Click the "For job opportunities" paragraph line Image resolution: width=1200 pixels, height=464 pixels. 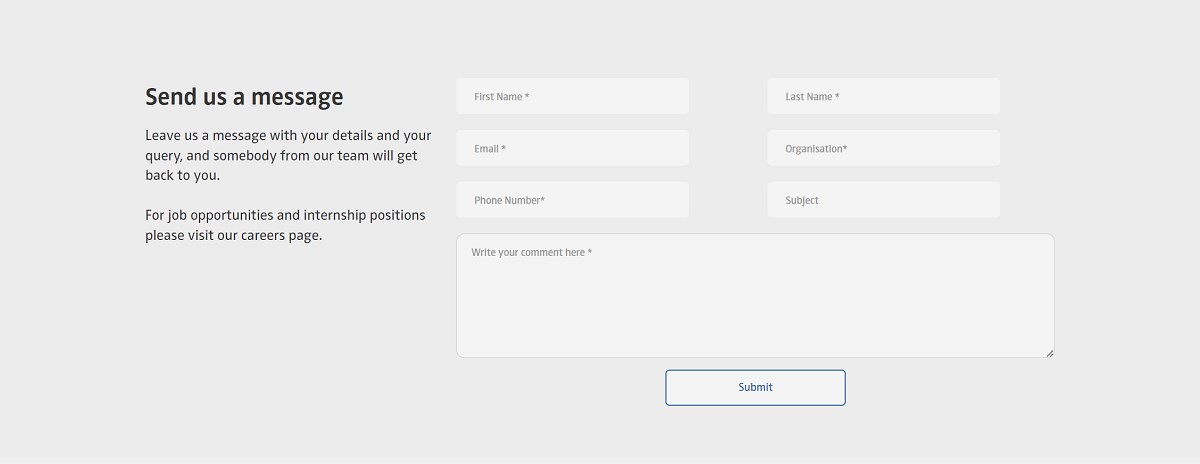(x=285, y=215)
